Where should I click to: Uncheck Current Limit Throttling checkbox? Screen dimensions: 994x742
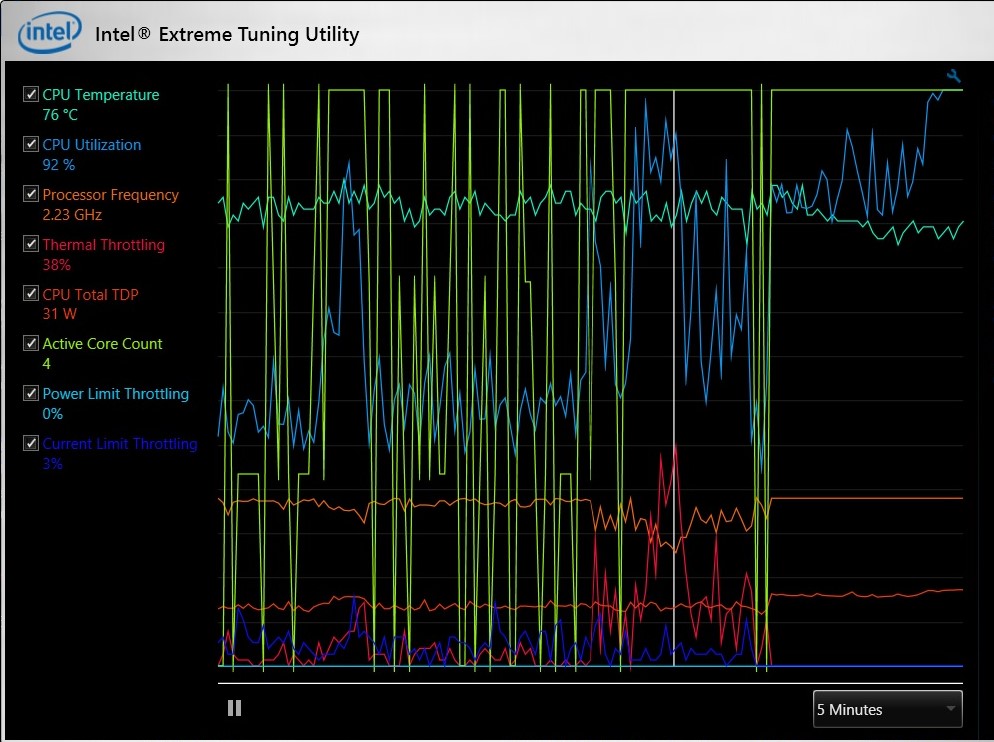tap(30, 443)
